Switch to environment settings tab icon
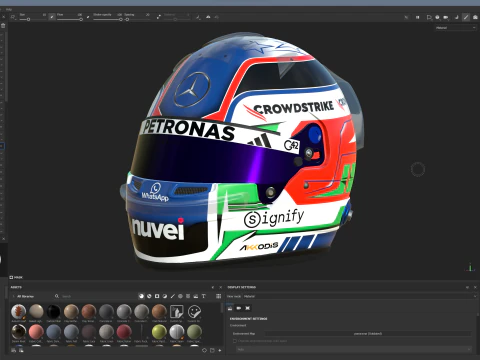480x360 pixels. 230,308
